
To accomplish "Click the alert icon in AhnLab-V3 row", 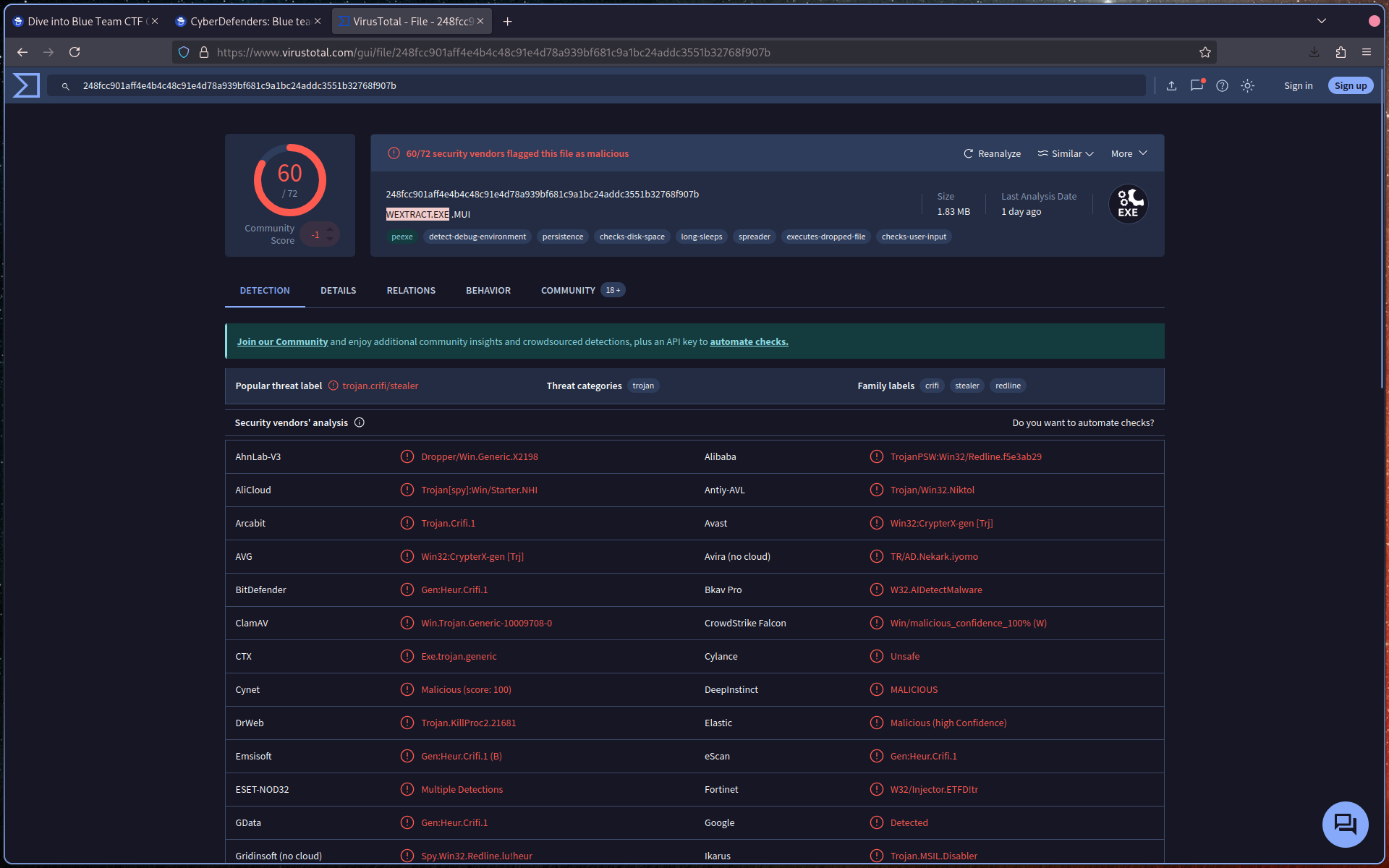I will 407,456.
